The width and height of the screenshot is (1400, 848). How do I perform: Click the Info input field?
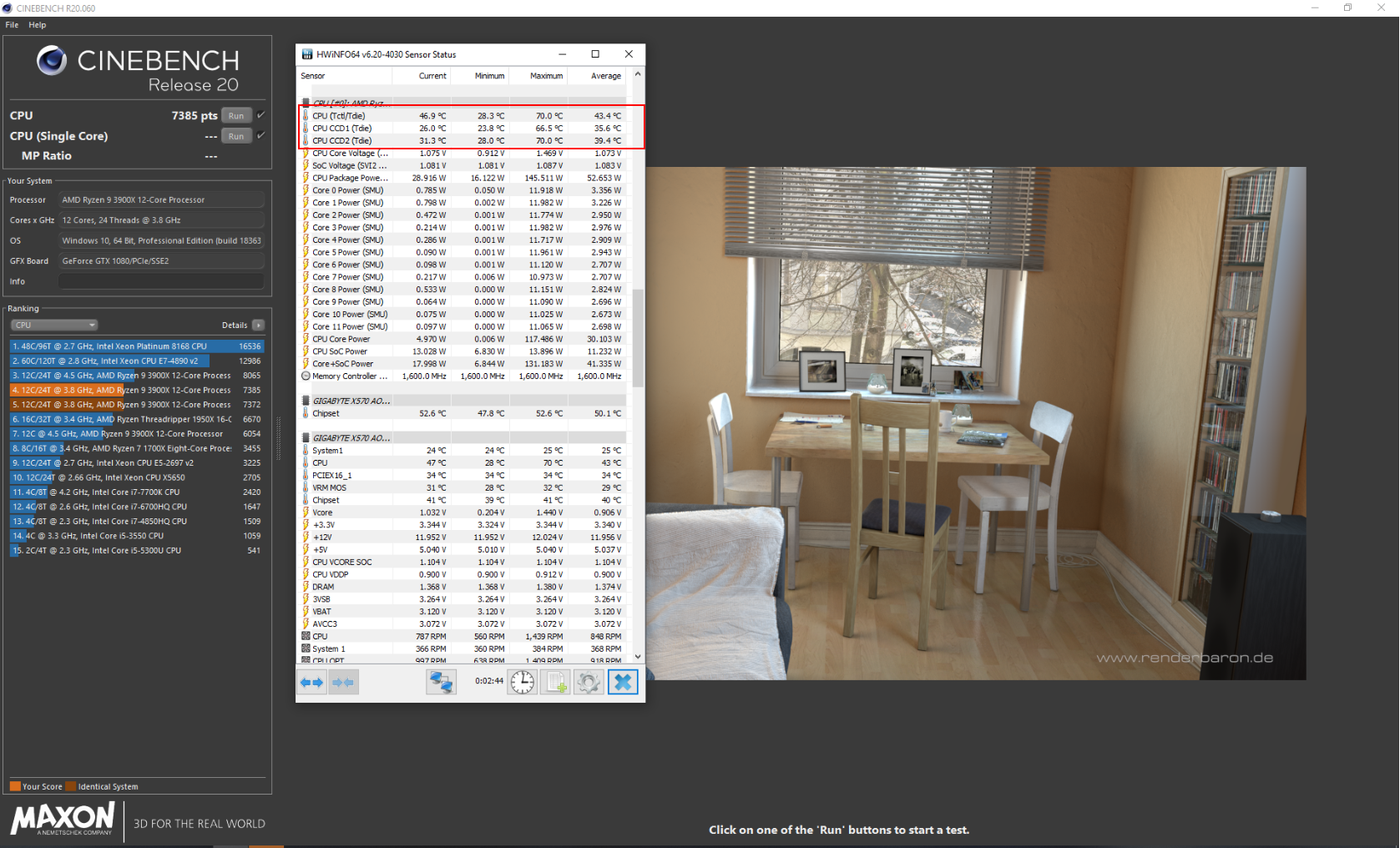(x=161, y=281)
